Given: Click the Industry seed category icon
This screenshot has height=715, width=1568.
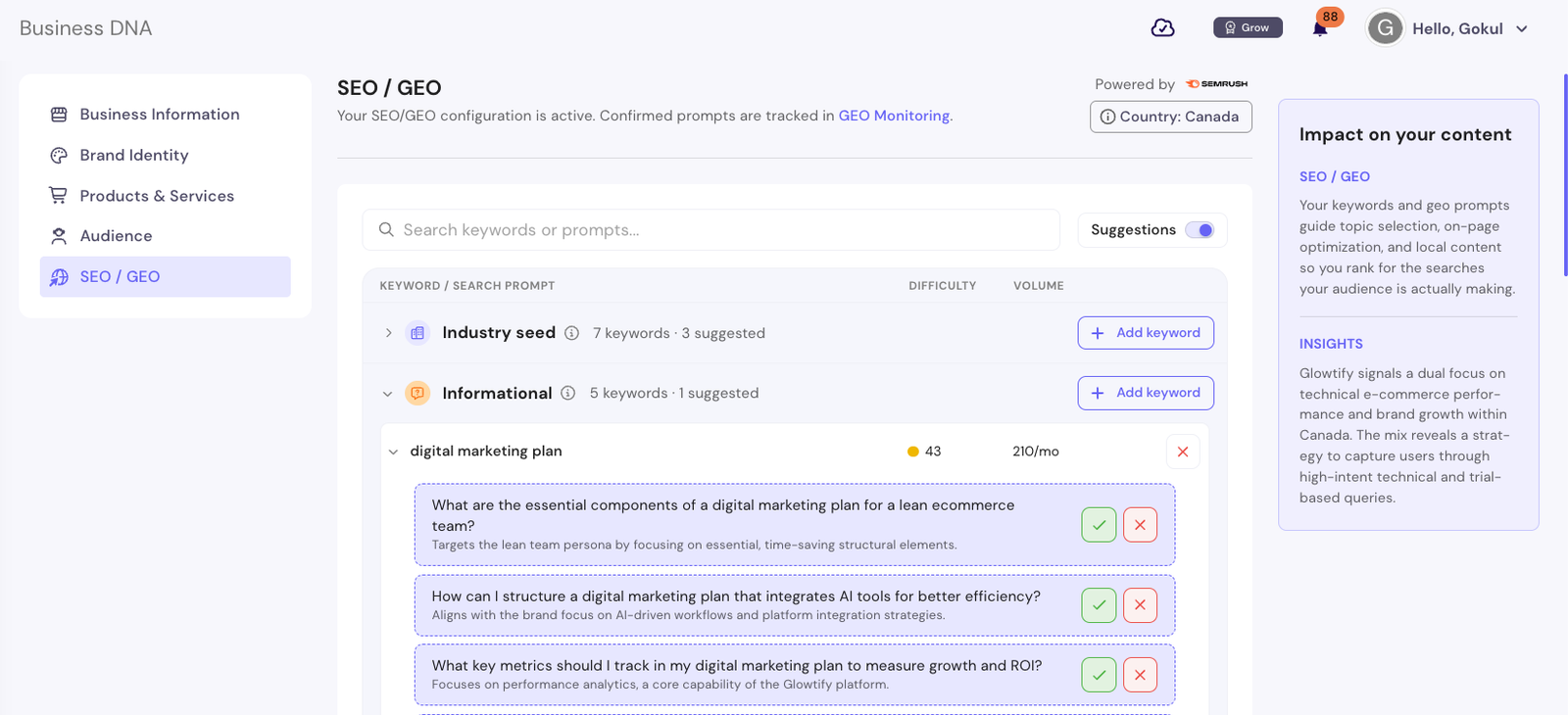Looking at the screenshot, I should 417,333.
